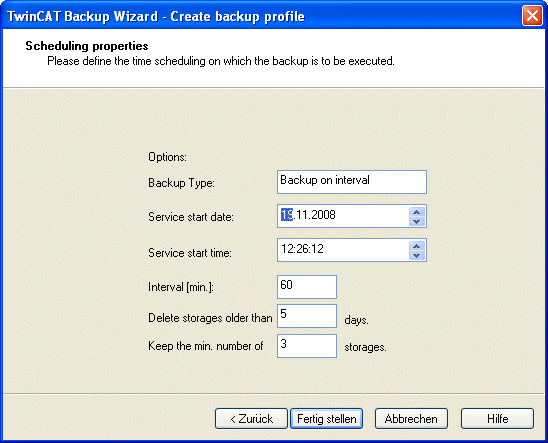This screenshot has width=548, height=443.
Task: Focus the Keep the min. number of field
Action: 307,346
